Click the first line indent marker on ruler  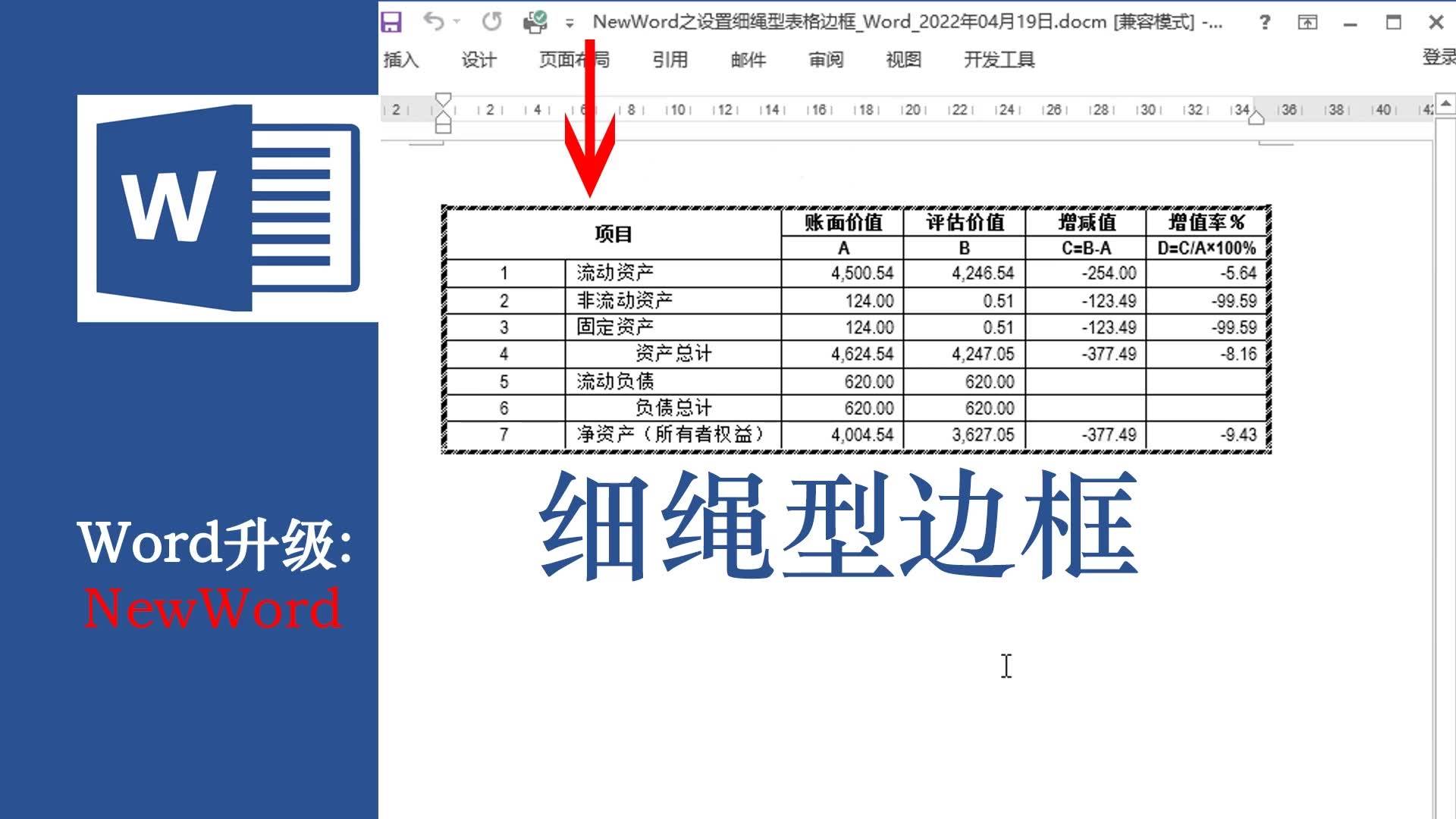[x=443, y=99]
